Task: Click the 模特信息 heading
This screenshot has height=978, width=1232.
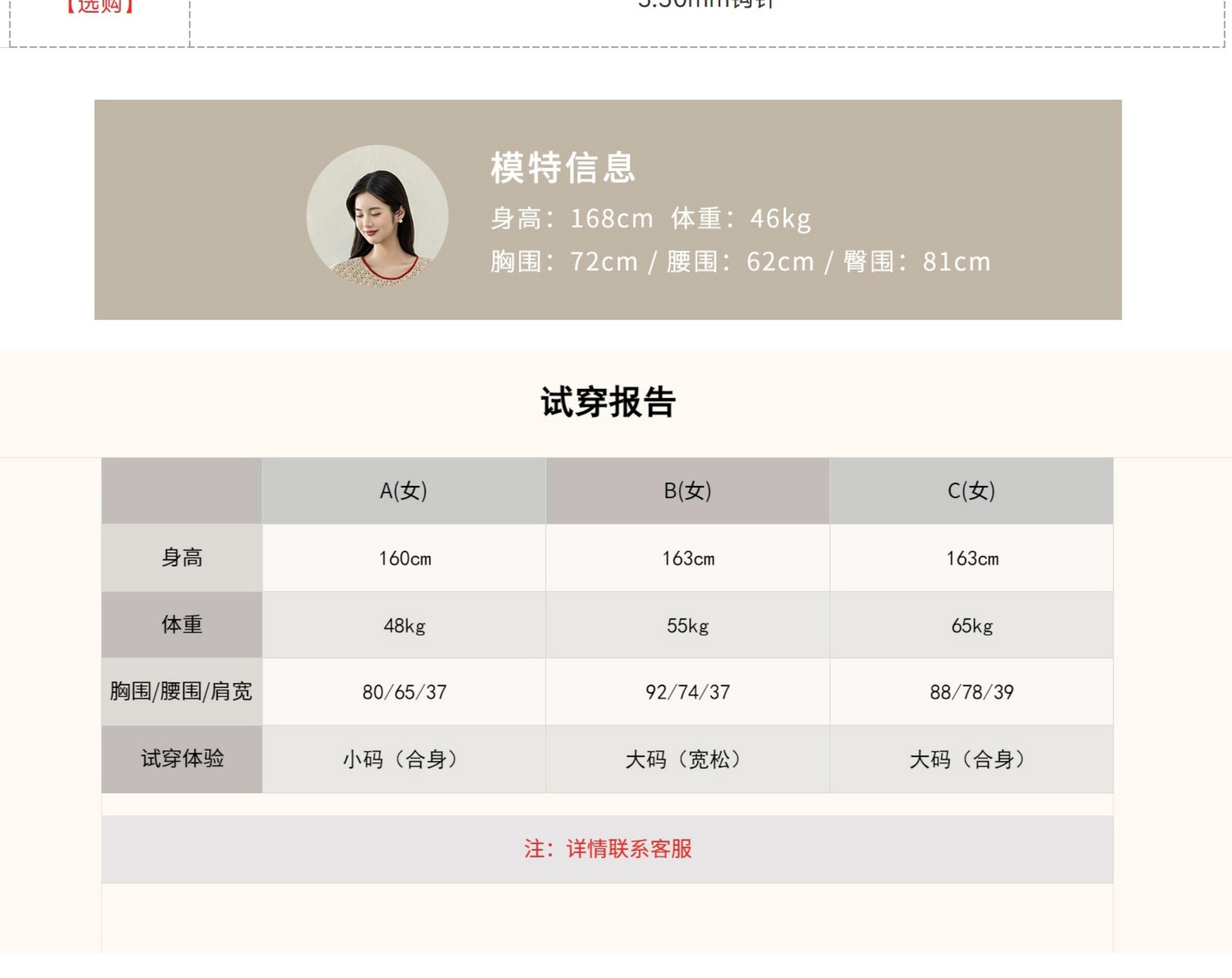Action: point(562,168)
